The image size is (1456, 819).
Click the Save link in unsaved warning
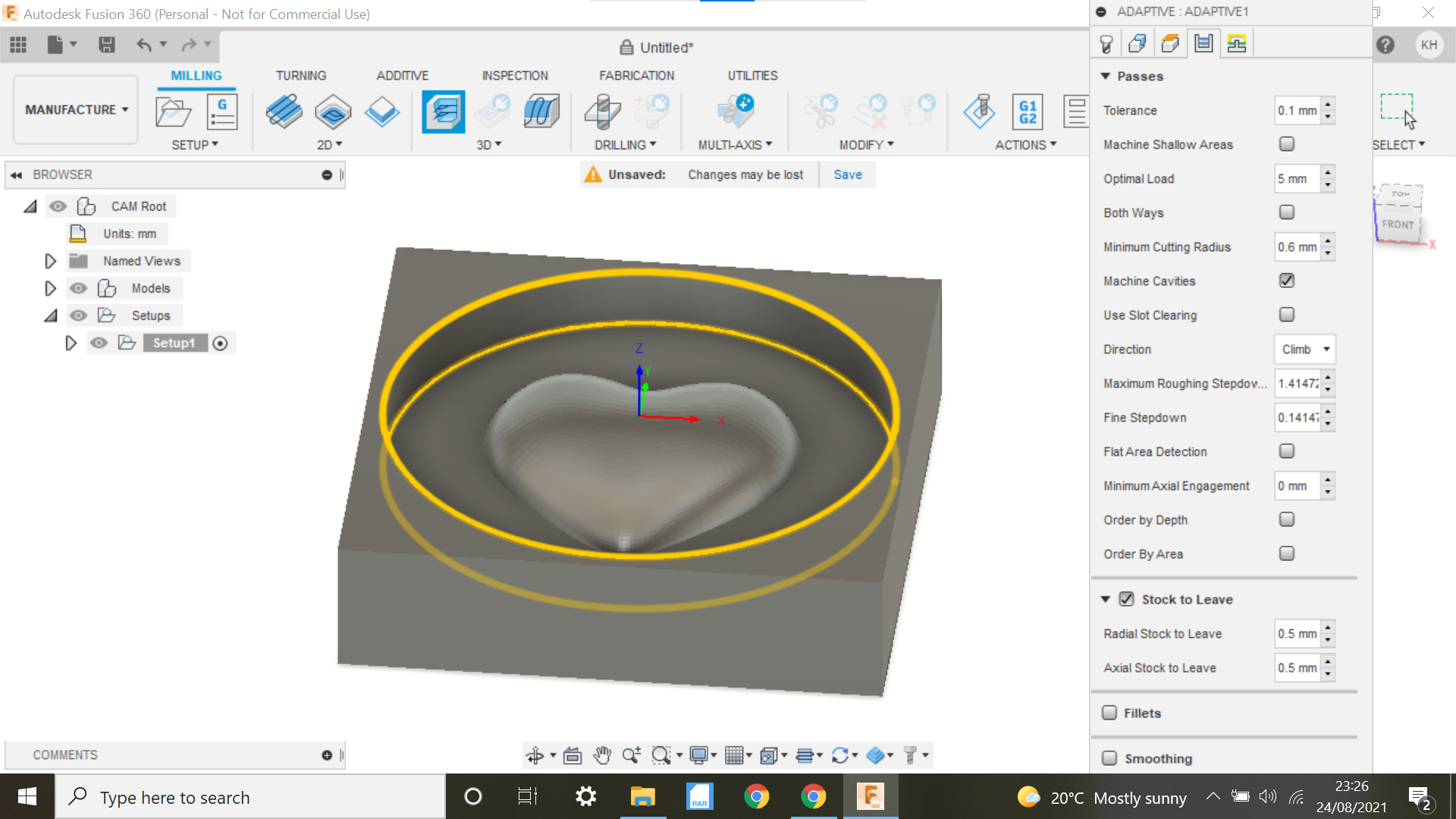[847, 174]
